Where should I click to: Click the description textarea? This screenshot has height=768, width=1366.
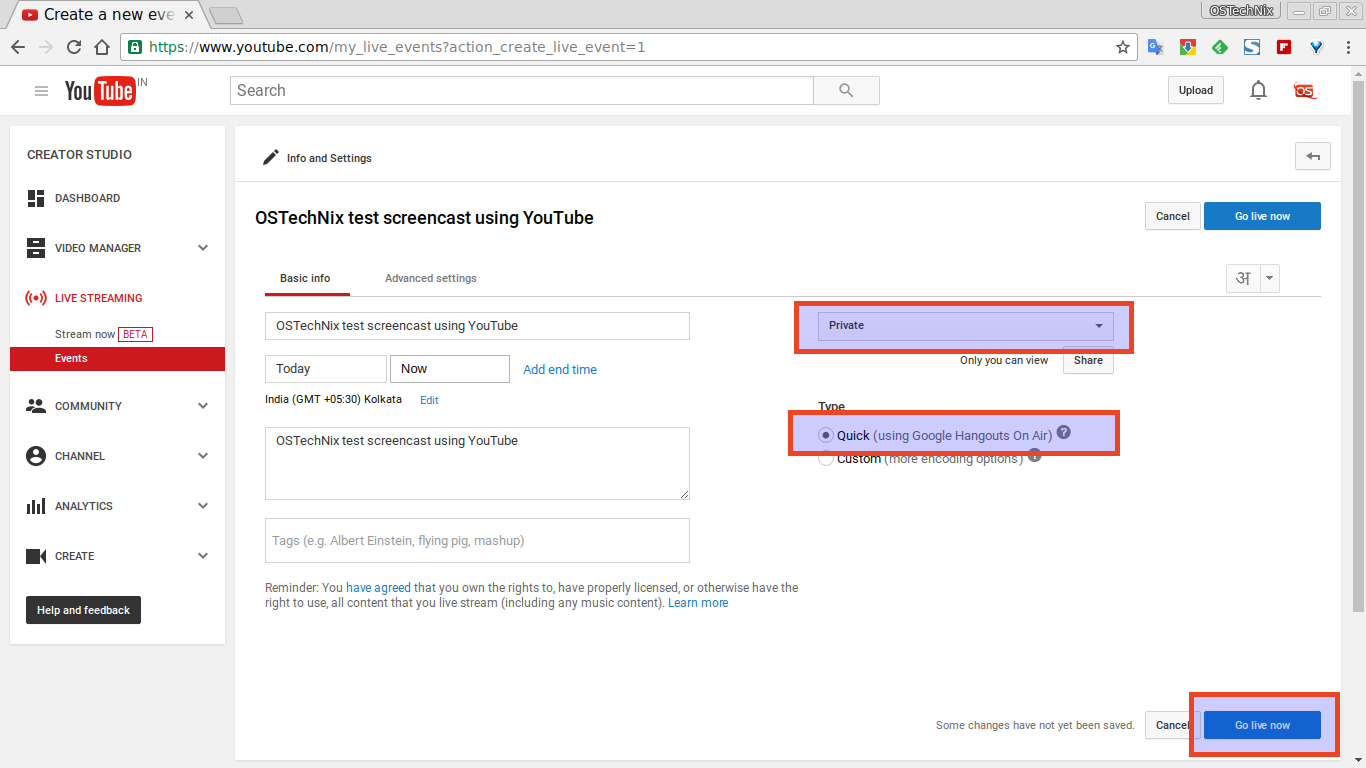pos(477,463)
